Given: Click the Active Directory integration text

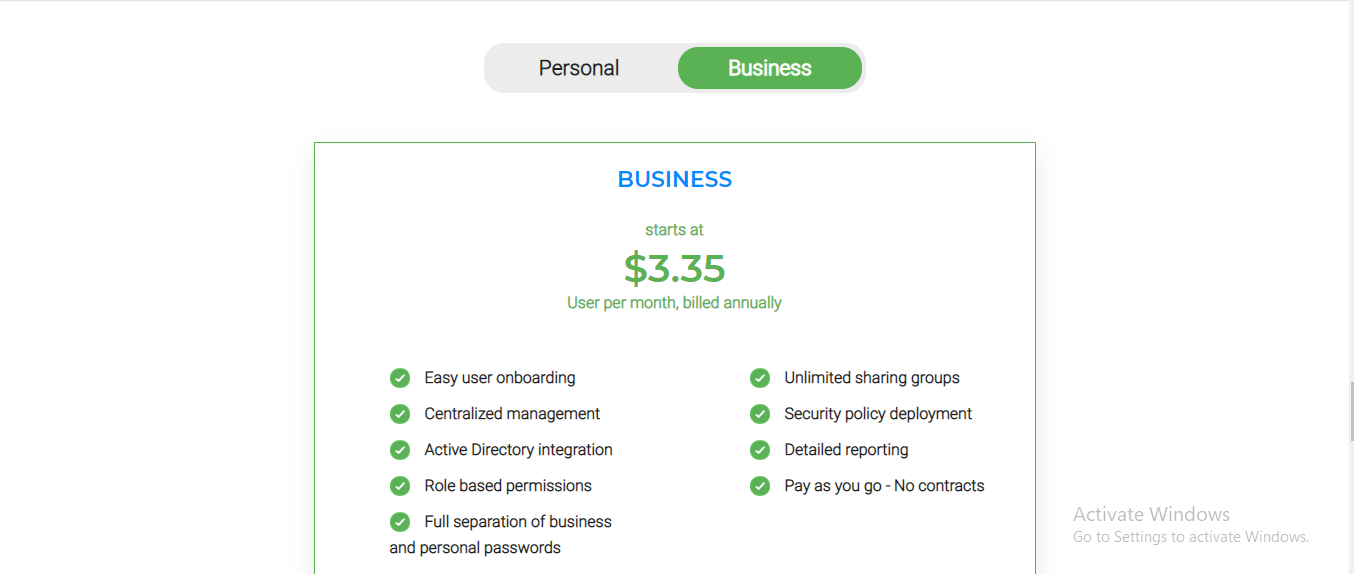Looking at the screenshot, I should (x=518, y=450).
